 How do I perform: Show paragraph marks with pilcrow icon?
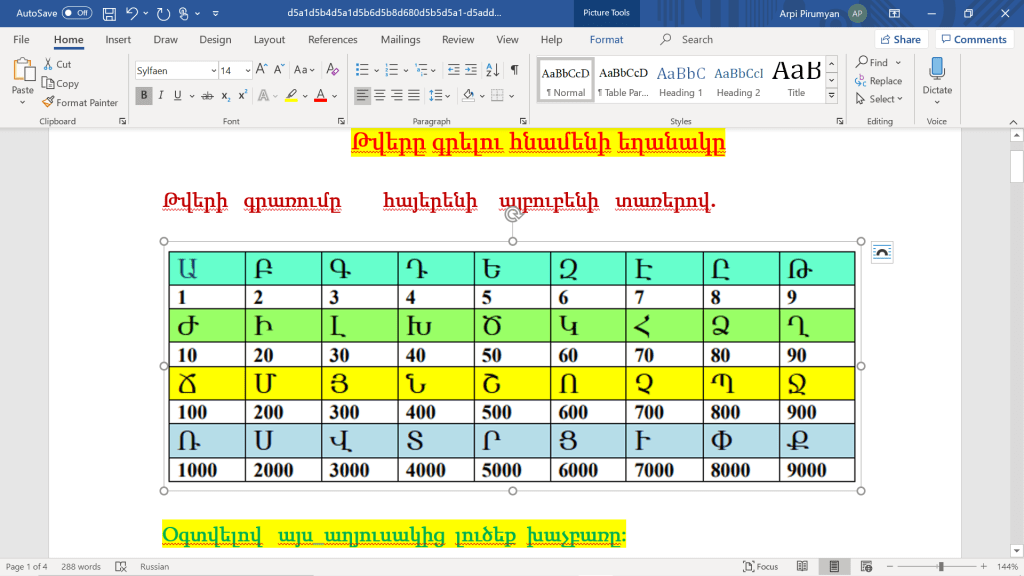514,70
